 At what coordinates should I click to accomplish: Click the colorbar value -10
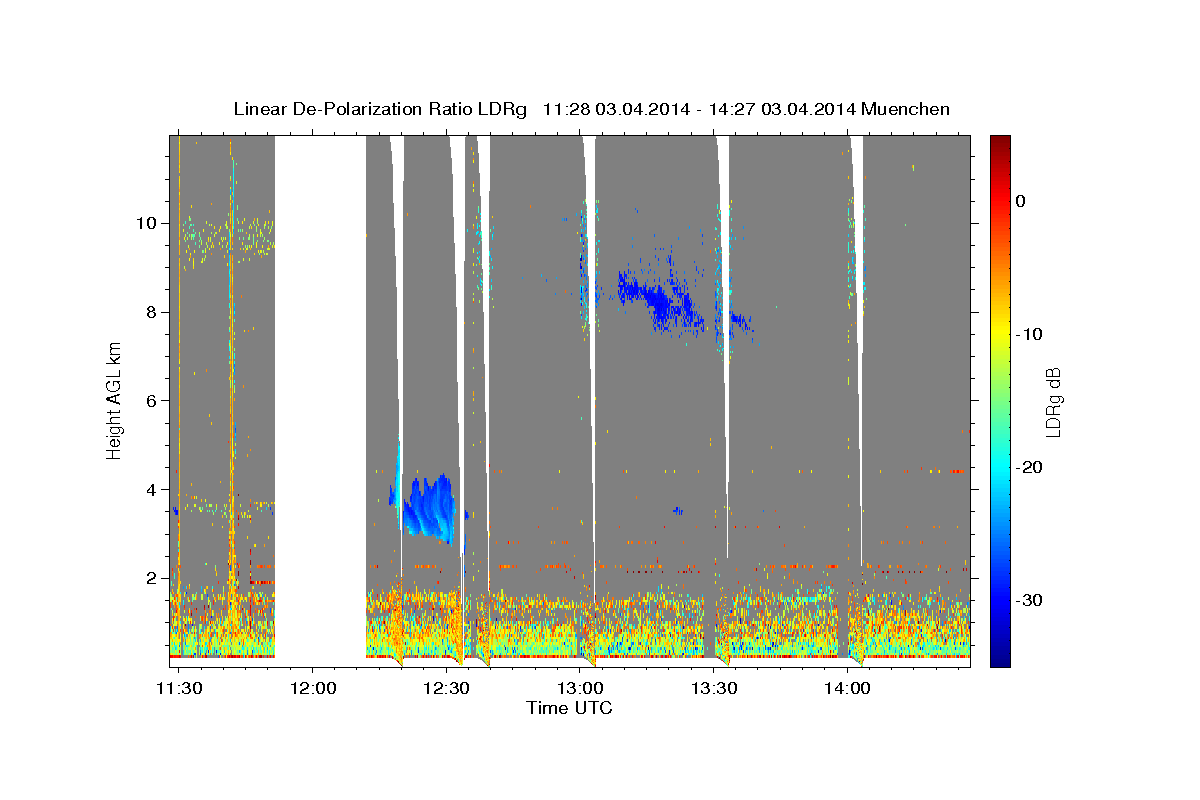[1030, 334]
